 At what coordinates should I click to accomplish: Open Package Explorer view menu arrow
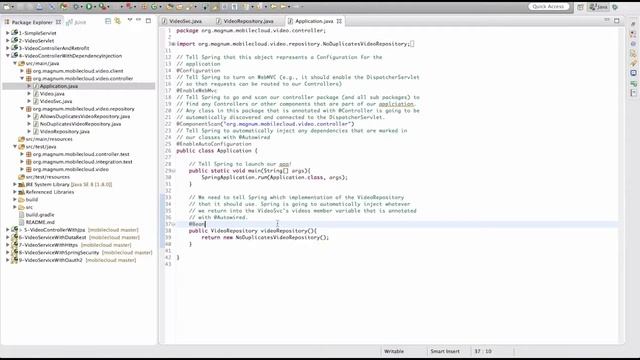(x=130, y=20)
